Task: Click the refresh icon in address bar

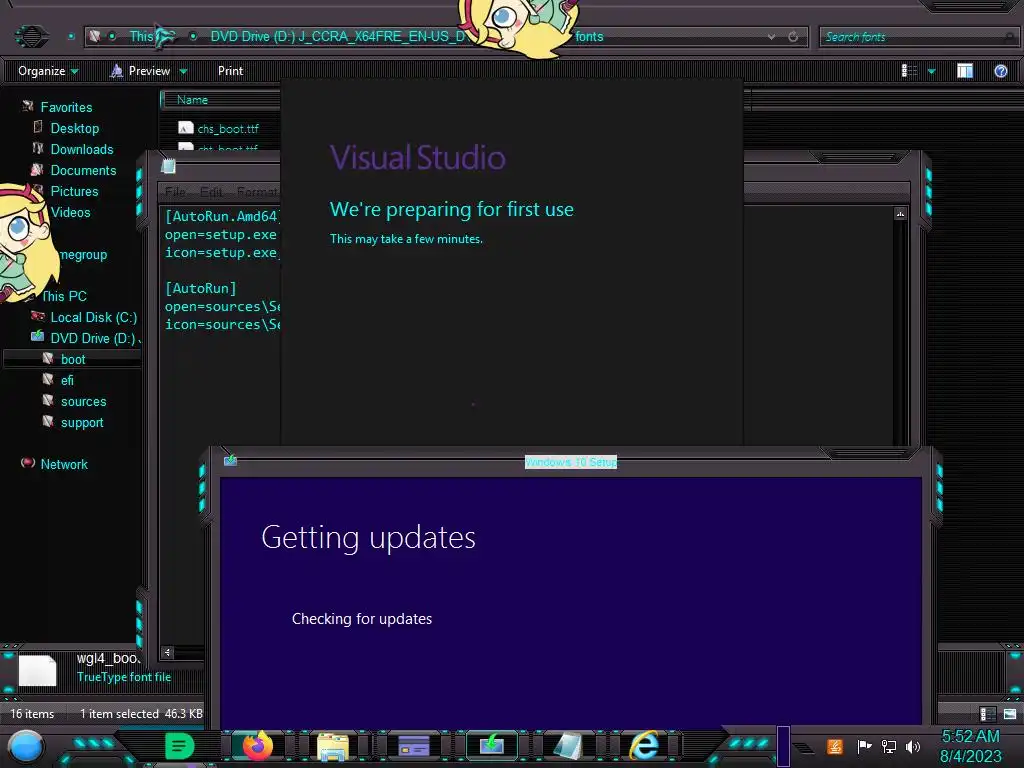Action: coord(793,37)
